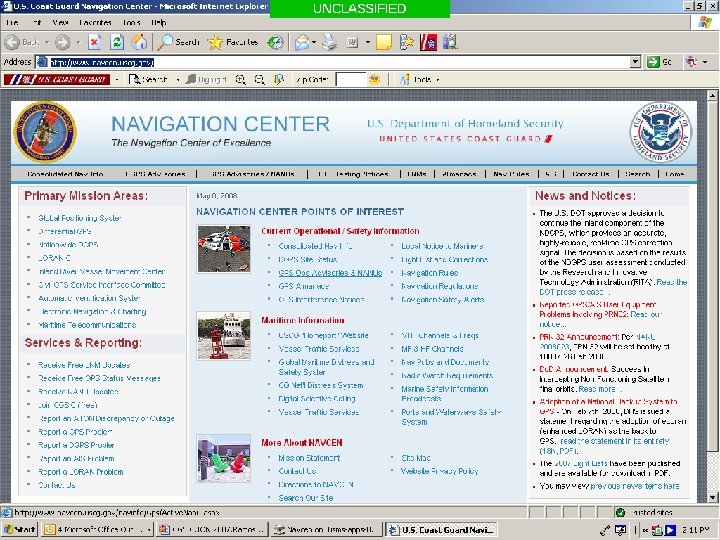
Task: Go to the Home page icon
Action: pyautogui.click(x=139, y=42)
